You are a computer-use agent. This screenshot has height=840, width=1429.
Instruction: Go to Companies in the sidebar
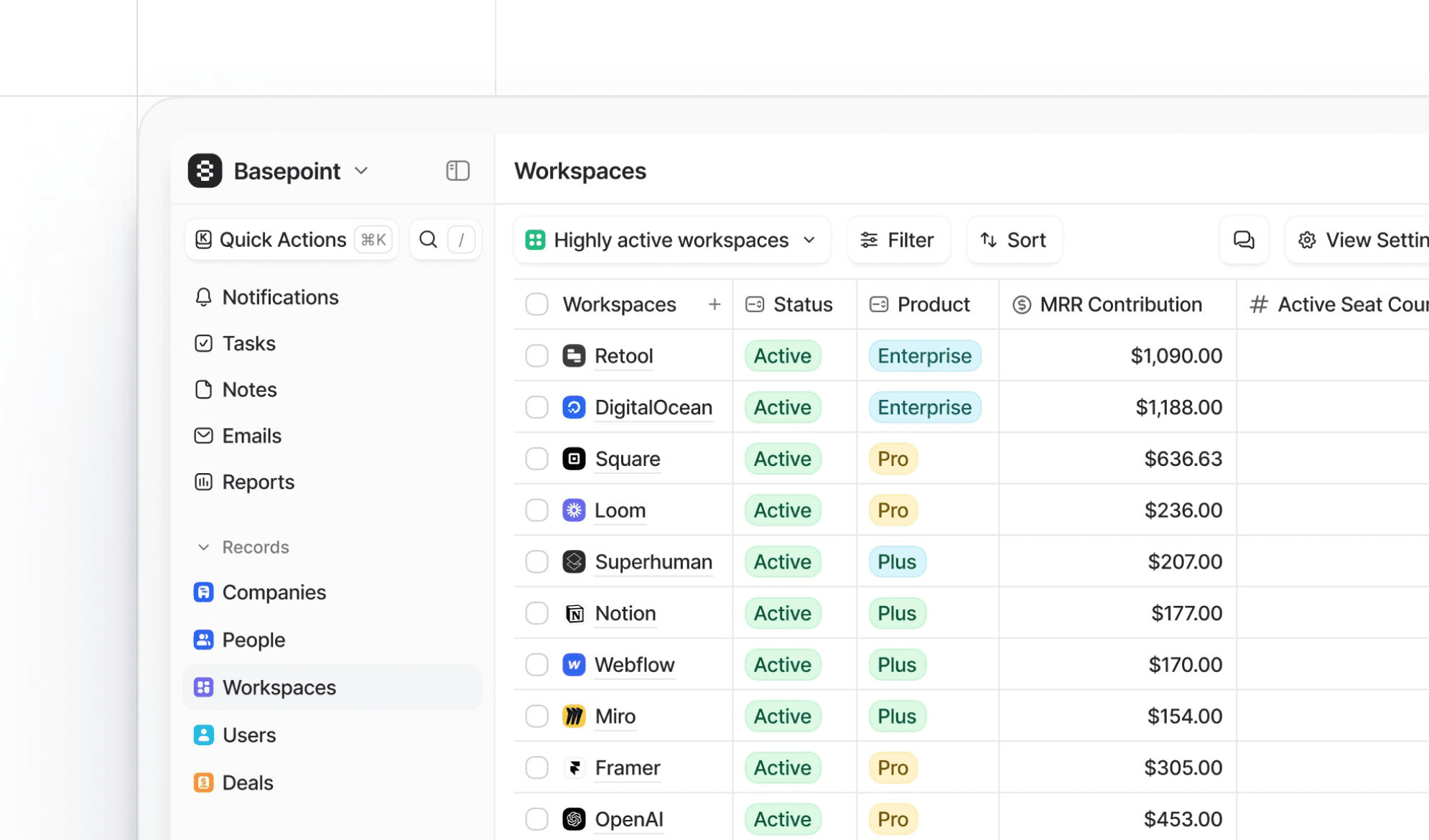[x=274, y=592]
